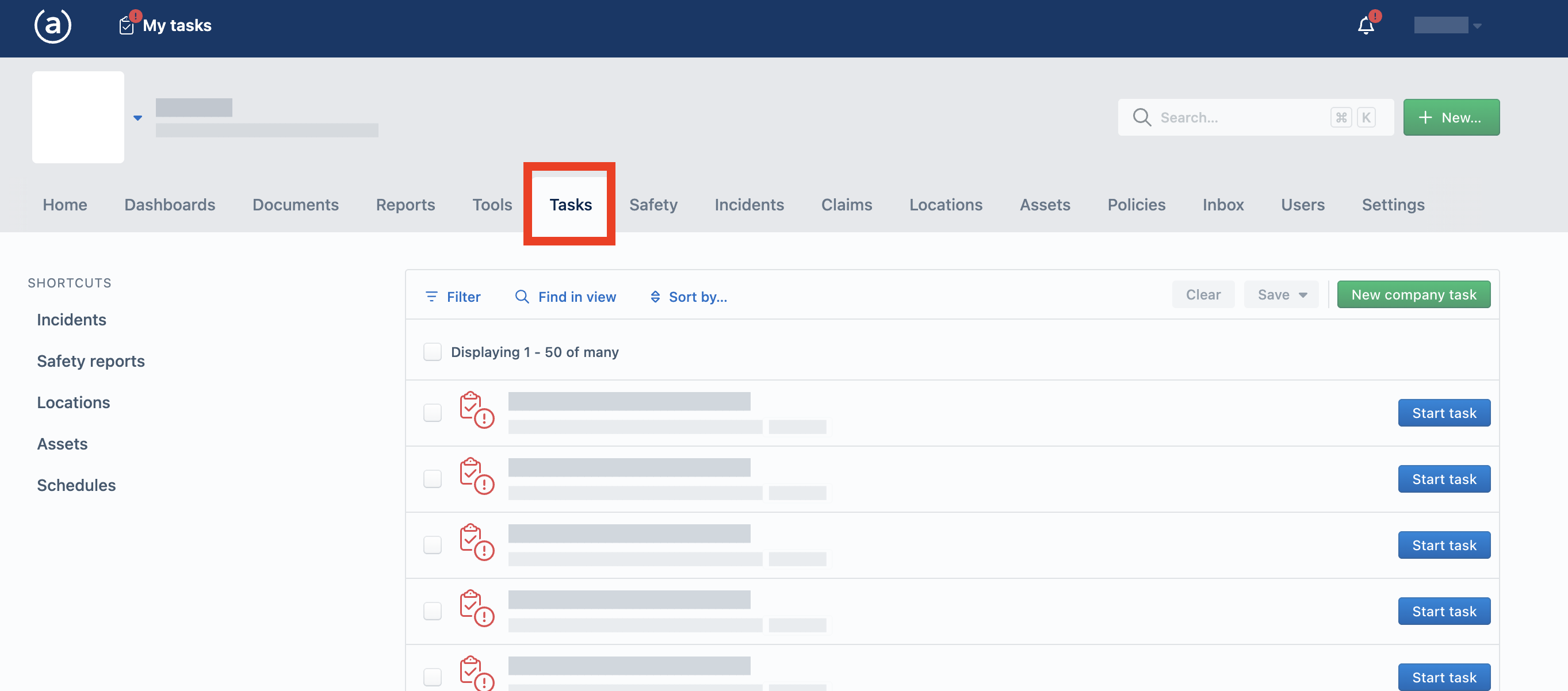This screenshot has height=691, width=1568.
Task: Click the second task's overdue clipboard icon
Action: click(x=477, y=476)
